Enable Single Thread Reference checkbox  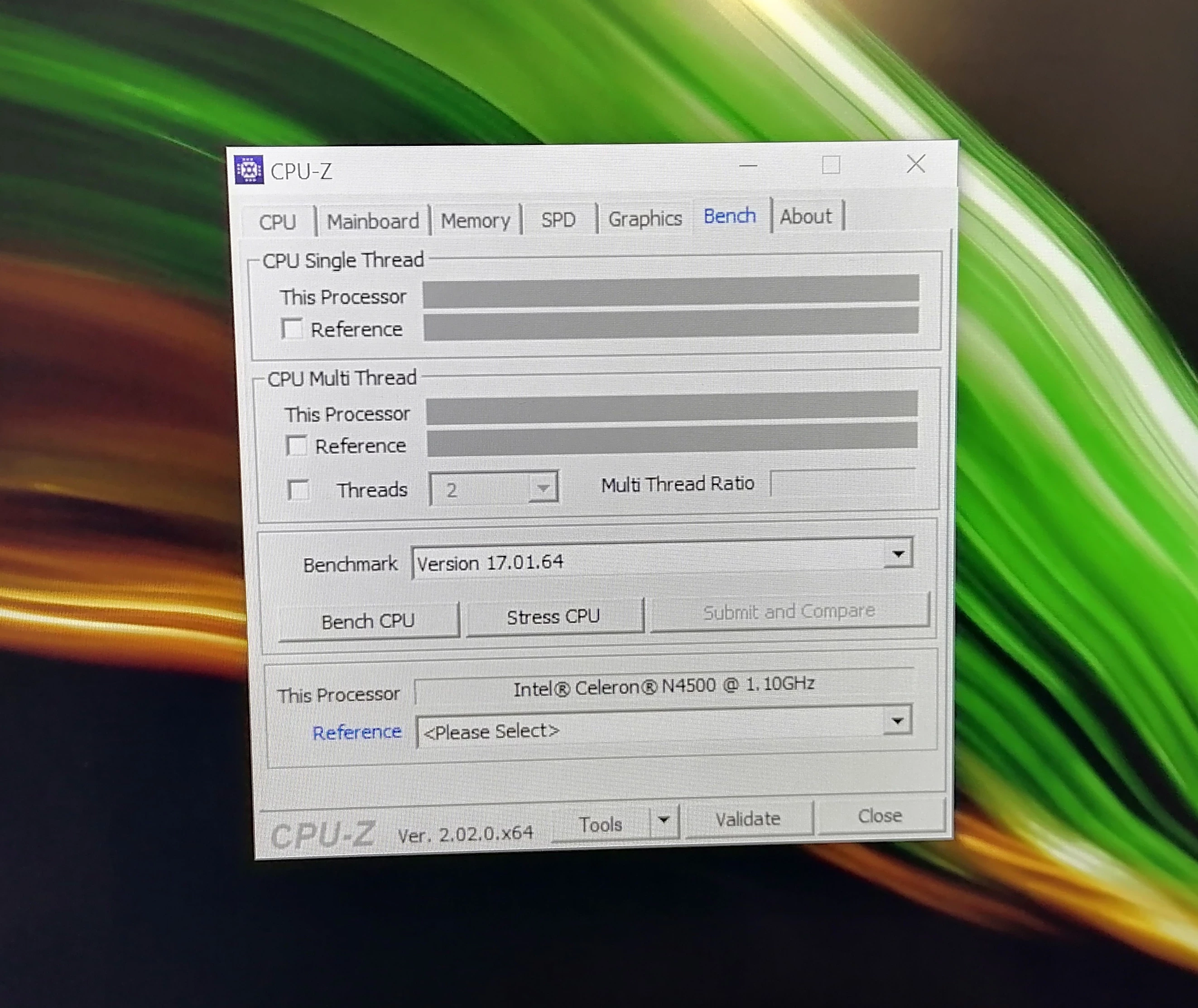(x=292, y=328)
